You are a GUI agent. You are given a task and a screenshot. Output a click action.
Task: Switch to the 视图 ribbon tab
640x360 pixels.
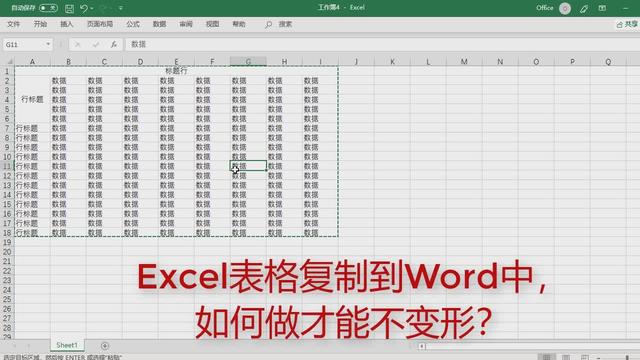tap(212, 24)
